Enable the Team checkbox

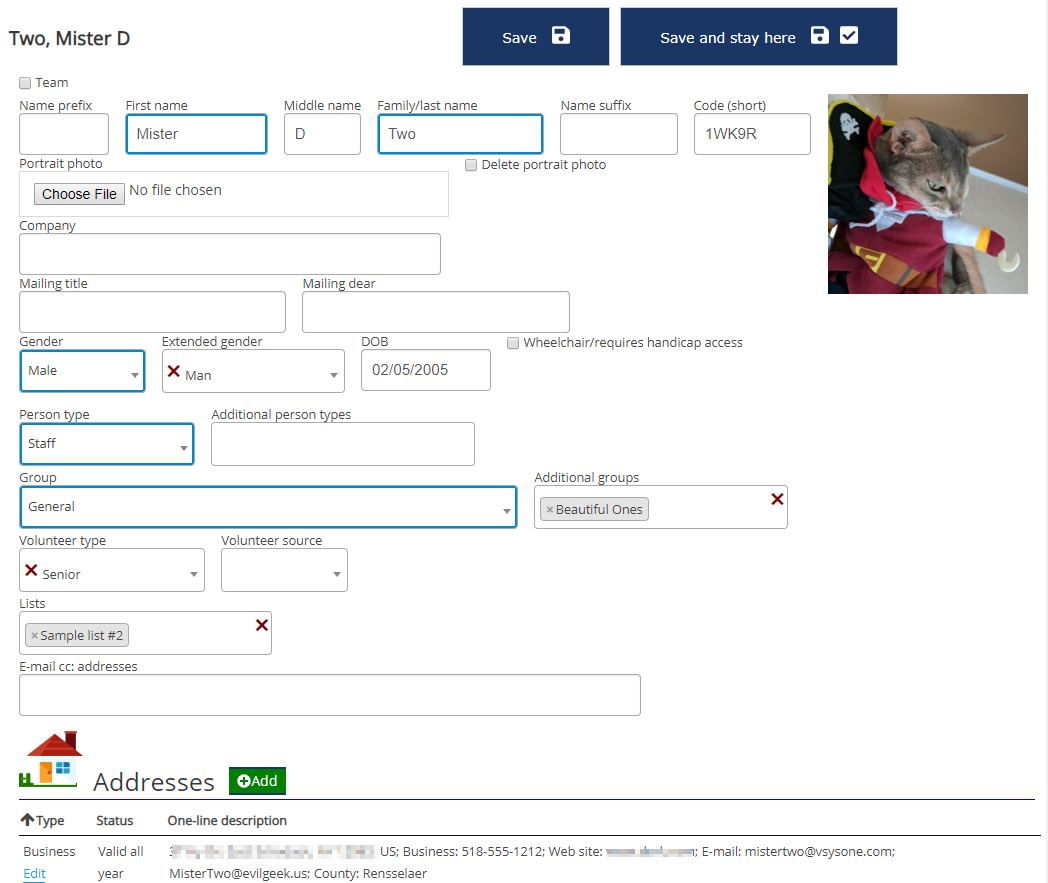point(25,83)
